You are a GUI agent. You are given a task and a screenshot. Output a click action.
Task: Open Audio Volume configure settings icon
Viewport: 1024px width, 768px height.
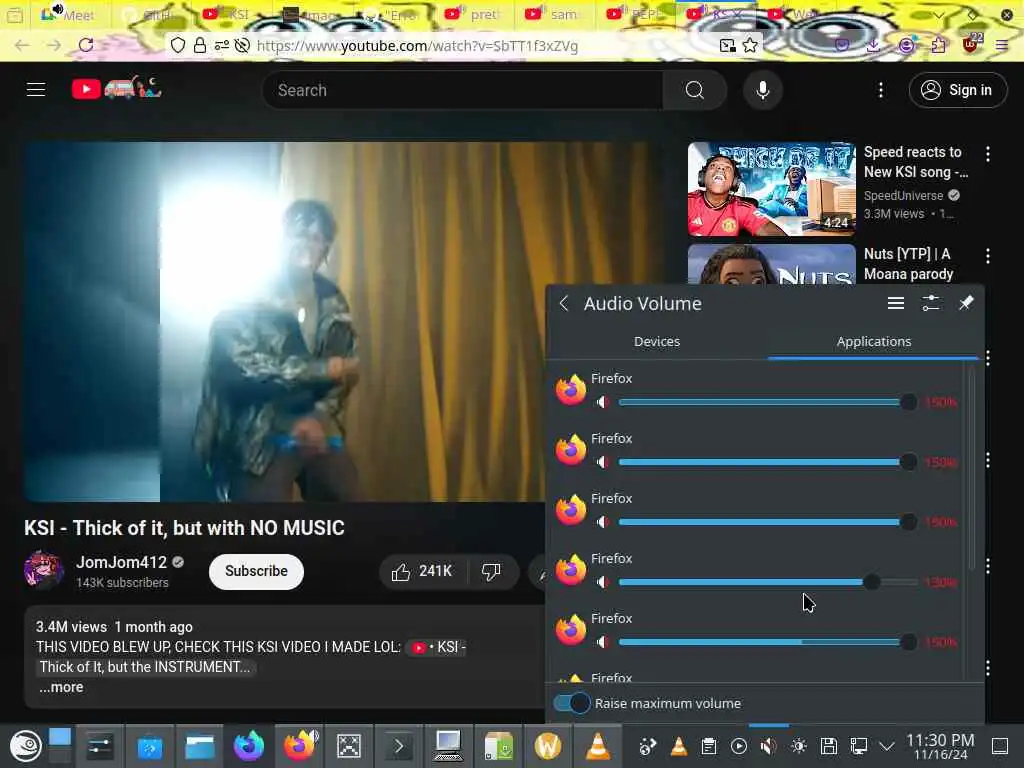(x=931, y=303)
